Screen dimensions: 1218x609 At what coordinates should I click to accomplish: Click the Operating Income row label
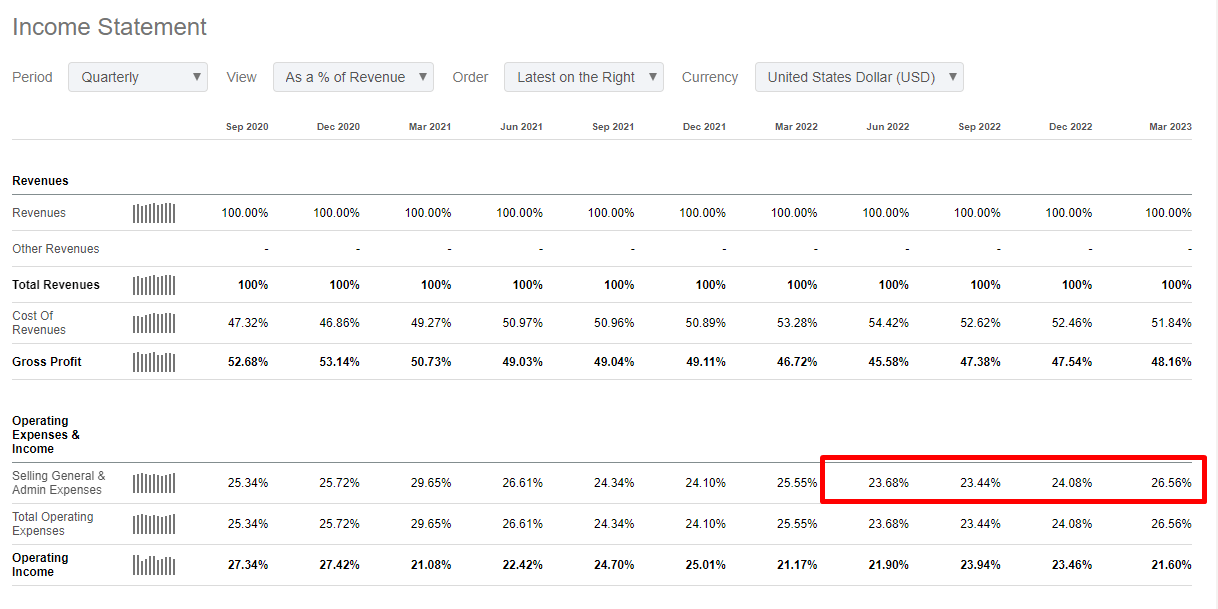point(40,565)
